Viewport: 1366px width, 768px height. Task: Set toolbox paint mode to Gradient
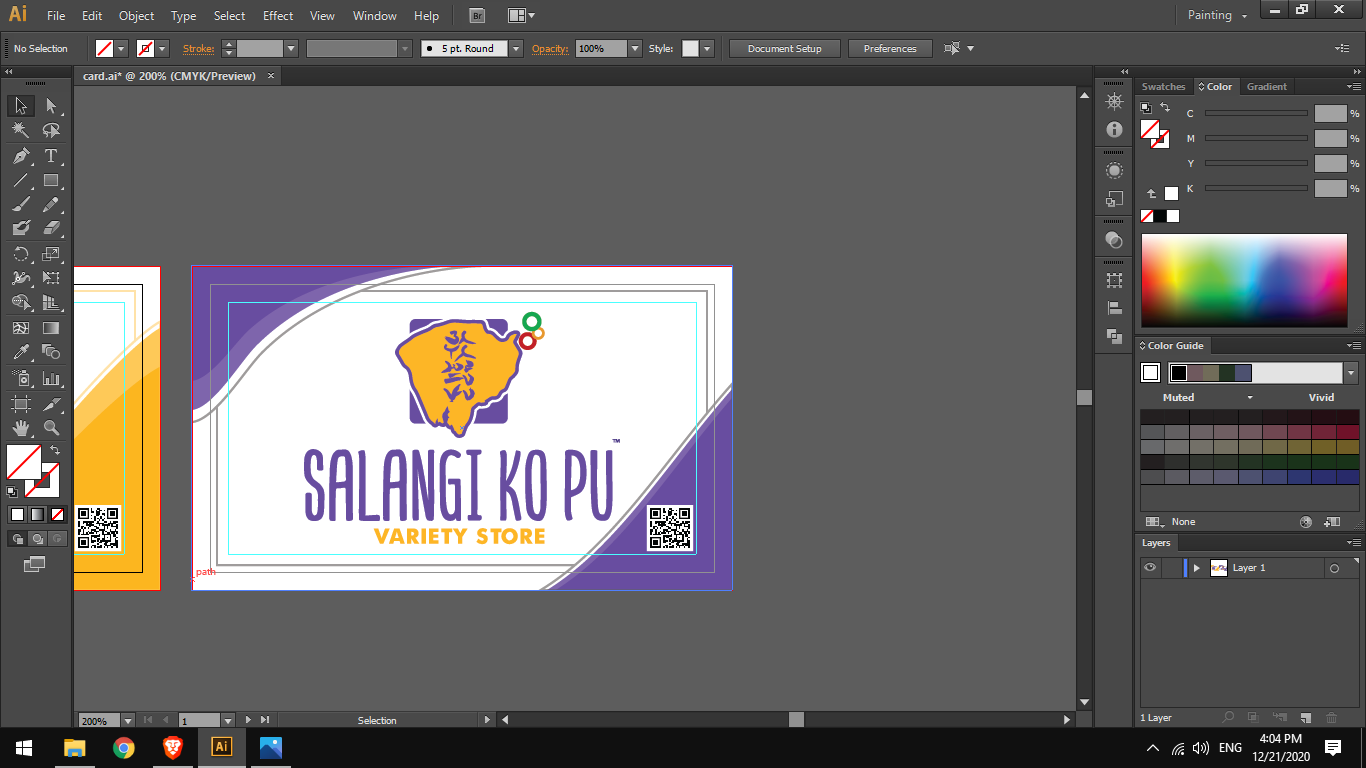[37, 514]
